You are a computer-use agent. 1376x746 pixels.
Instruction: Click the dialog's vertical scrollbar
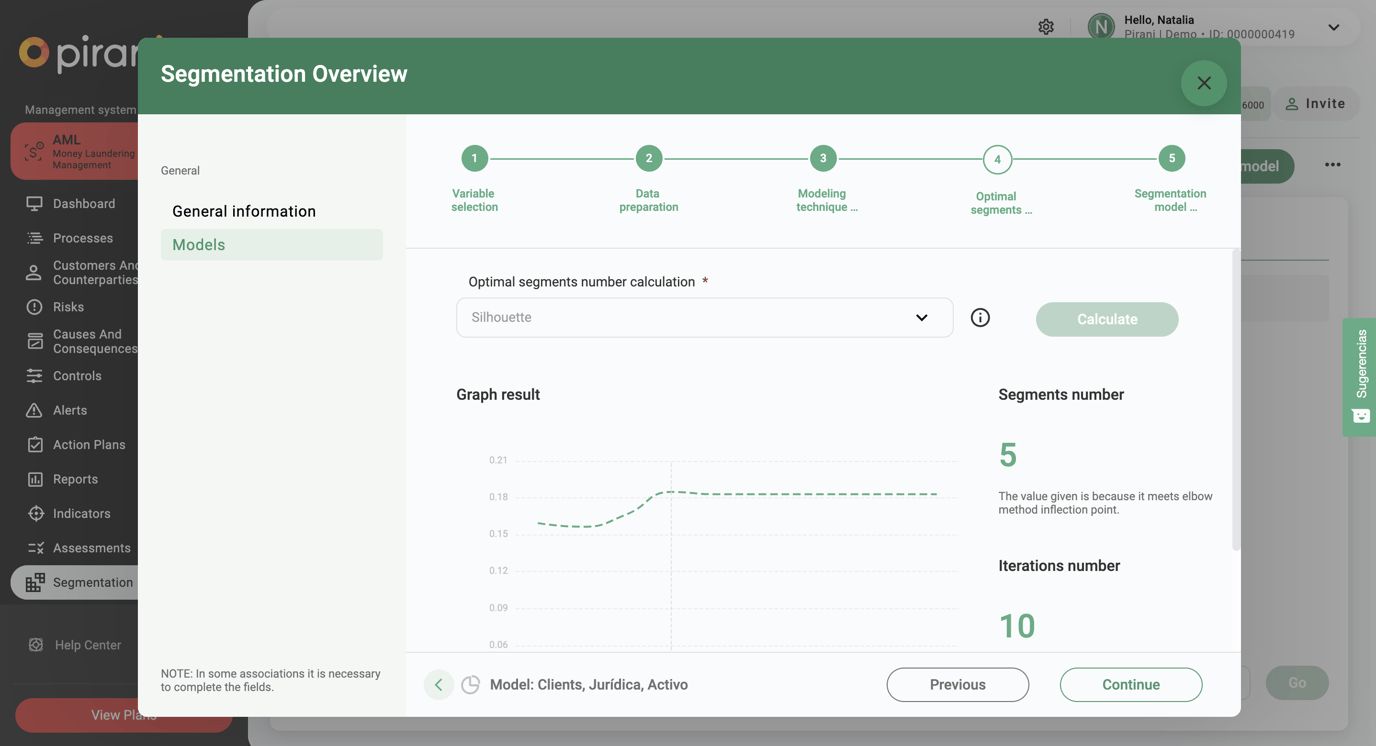1236,400
